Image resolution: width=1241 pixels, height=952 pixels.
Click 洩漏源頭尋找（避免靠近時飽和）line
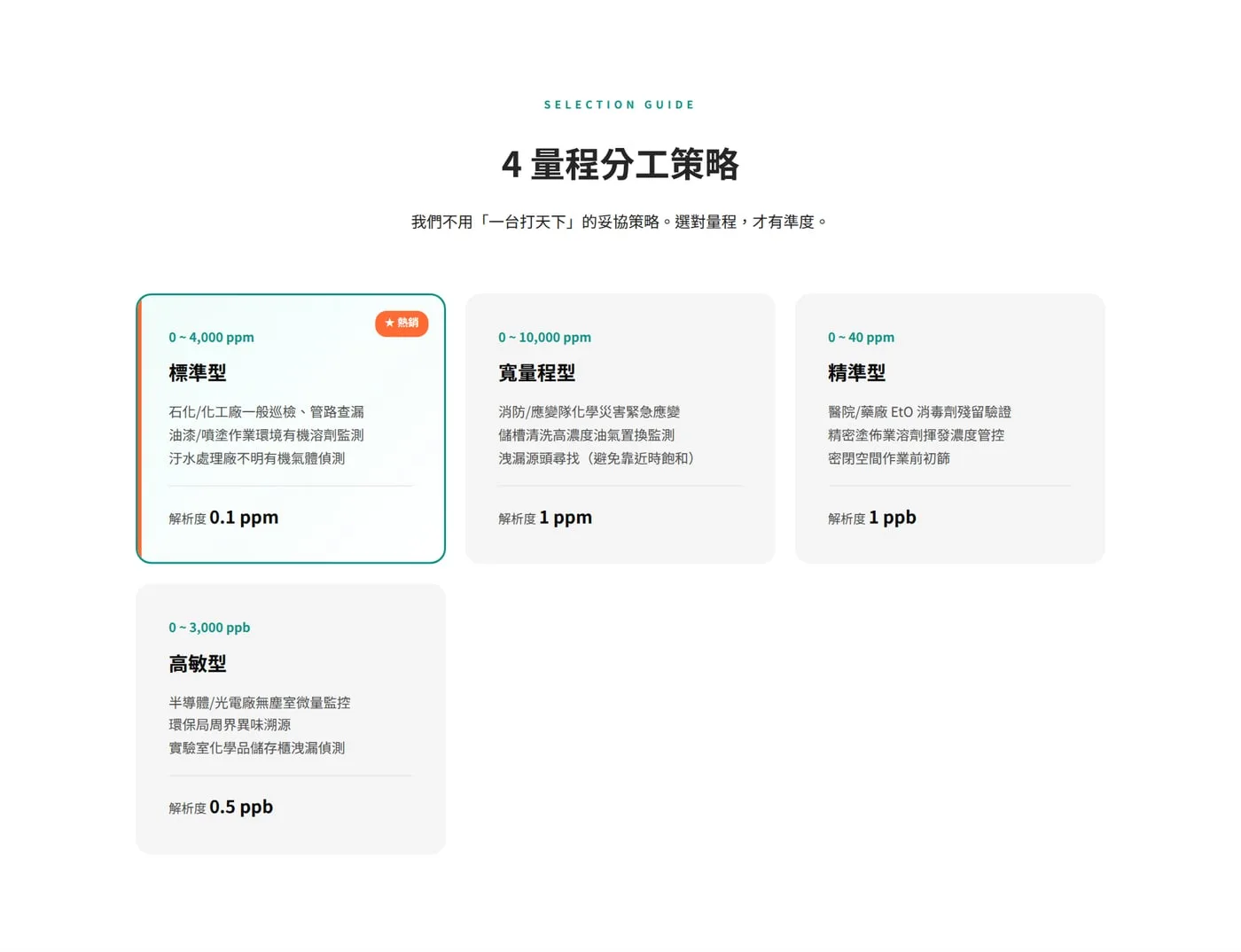coord(599,458)
